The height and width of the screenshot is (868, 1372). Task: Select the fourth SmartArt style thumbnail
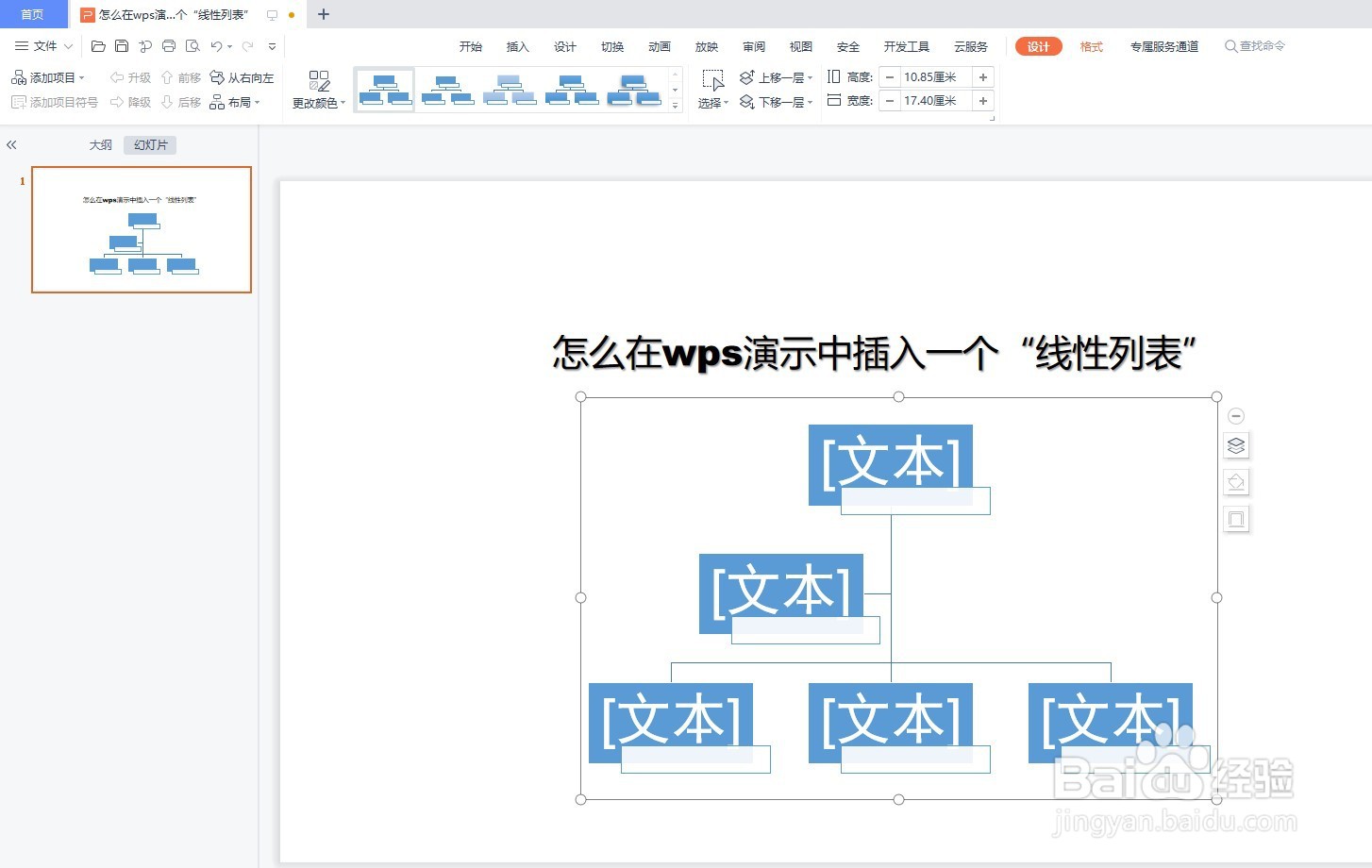coord(572,90)
